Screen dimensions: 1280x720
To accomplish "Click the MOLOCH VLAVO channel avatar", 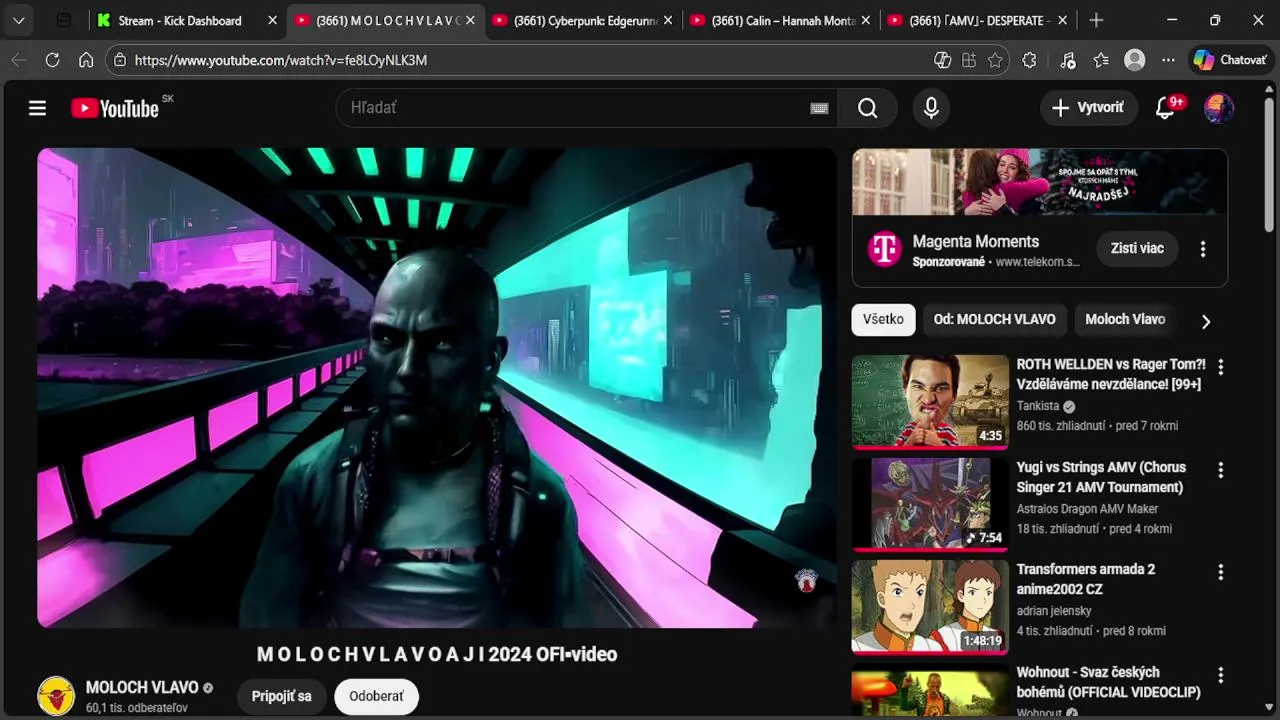I will pos(56,696).
